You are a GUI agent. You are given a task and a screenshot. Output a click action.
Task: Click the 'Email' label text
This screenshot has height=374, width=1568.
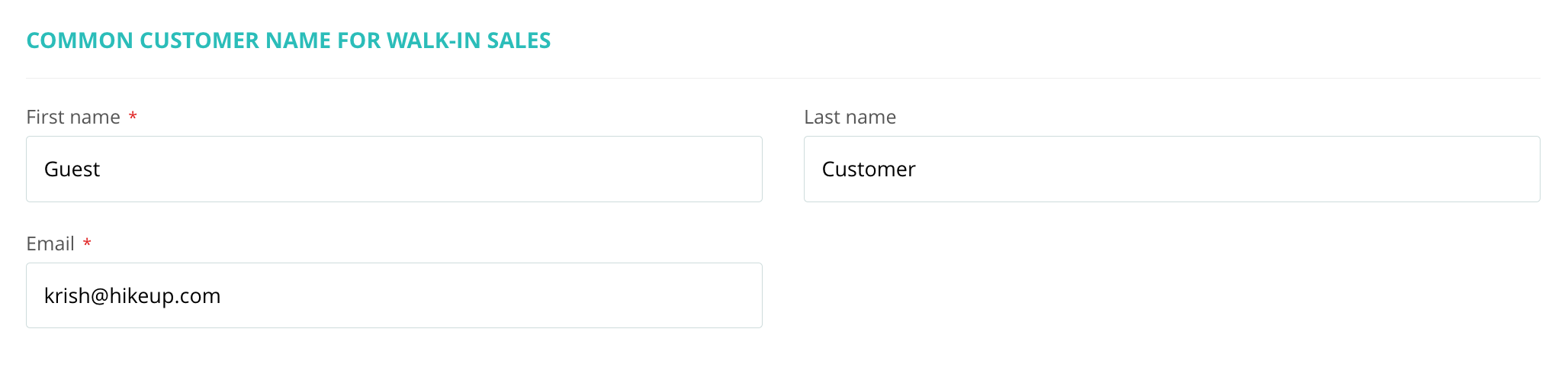pyautogui.click(x=50, y=243)
